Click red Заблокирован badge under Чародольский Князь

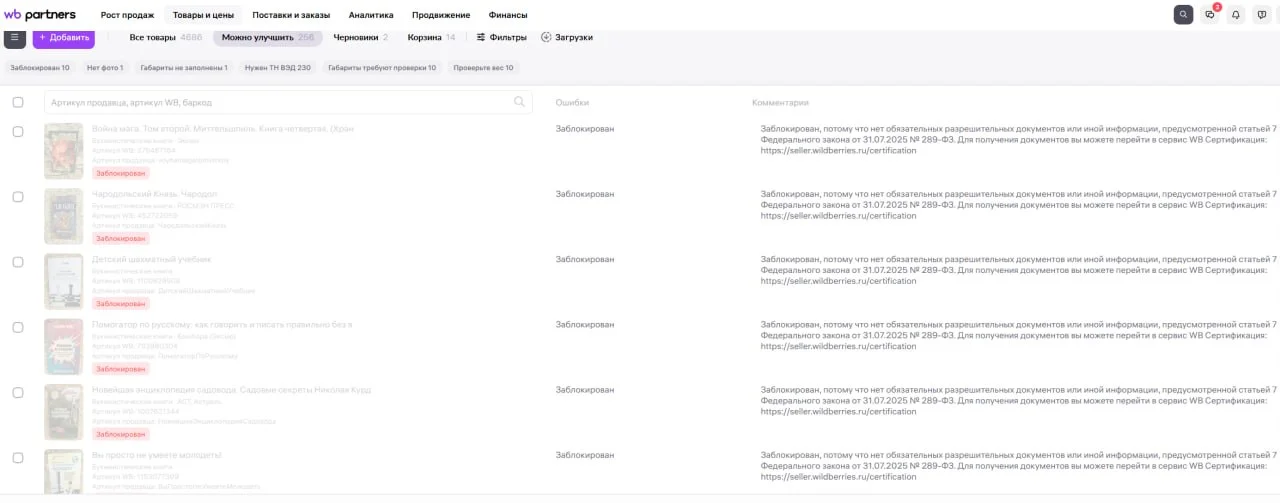point(121,238)
